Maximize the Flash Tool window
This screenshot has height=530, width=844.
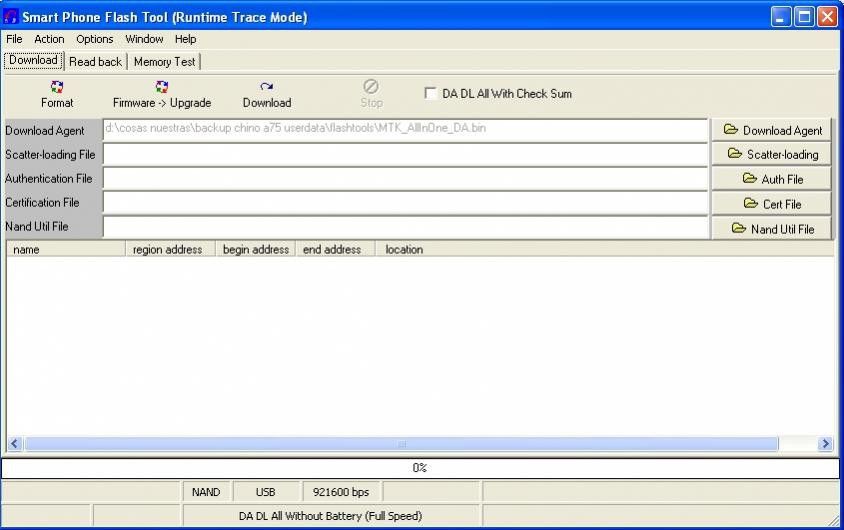[804, 17]
